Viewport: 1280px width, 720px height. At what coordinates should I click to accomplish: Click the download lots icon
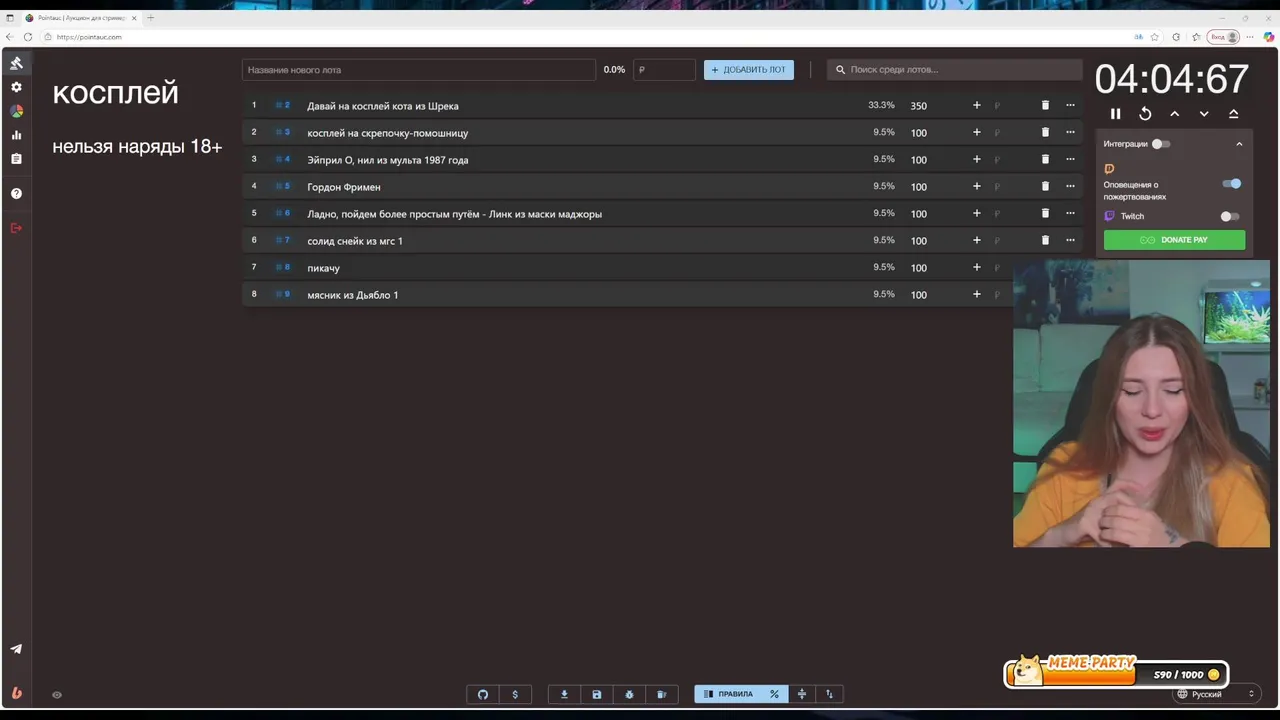click(564, 694)
